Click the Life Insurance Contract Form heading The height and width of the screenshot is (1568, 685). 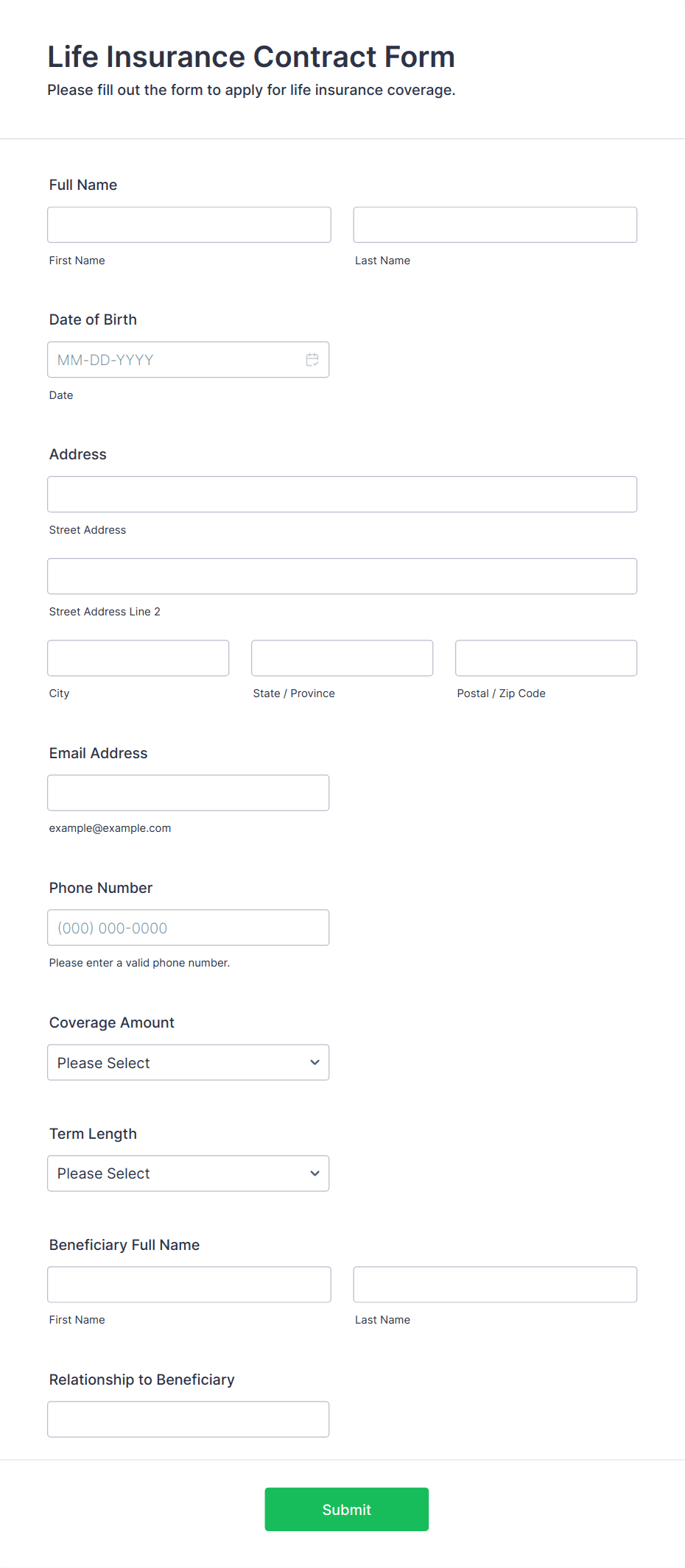(251, 57)
